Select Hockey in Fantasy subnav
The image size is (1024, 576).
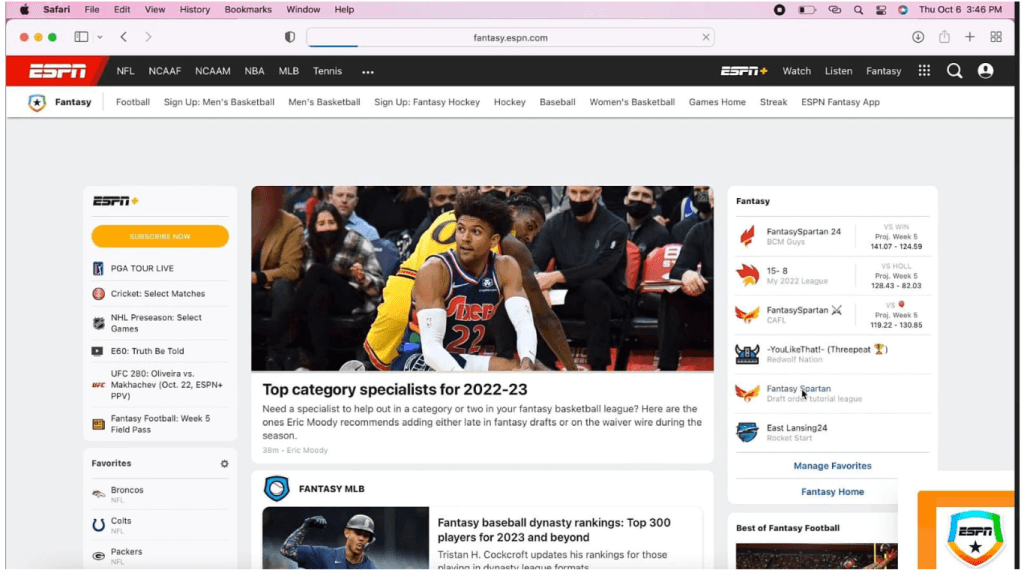pyautogui.click(x=509, y=103)
